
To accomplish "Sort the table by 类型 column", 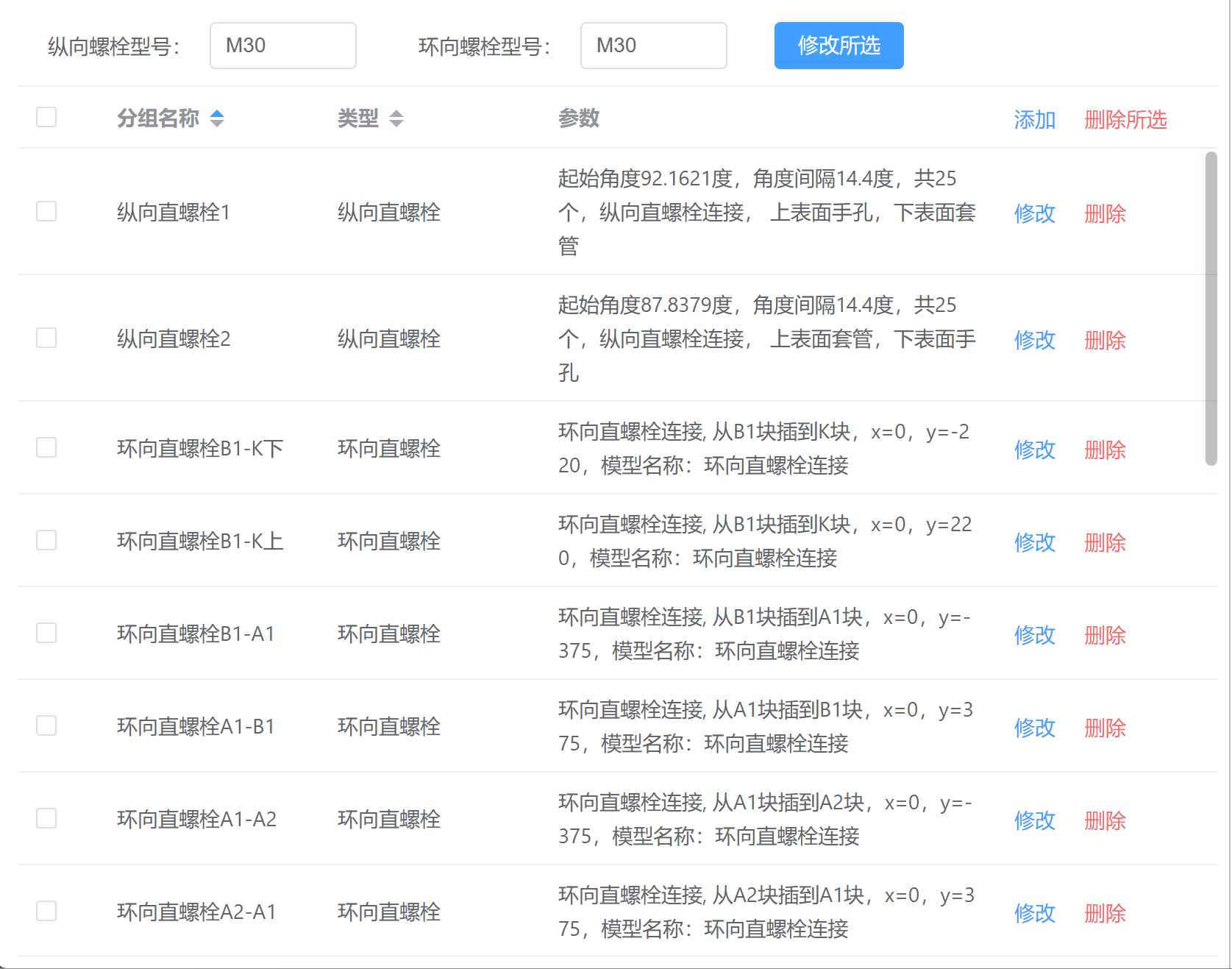I will click(x=396, y=118).
